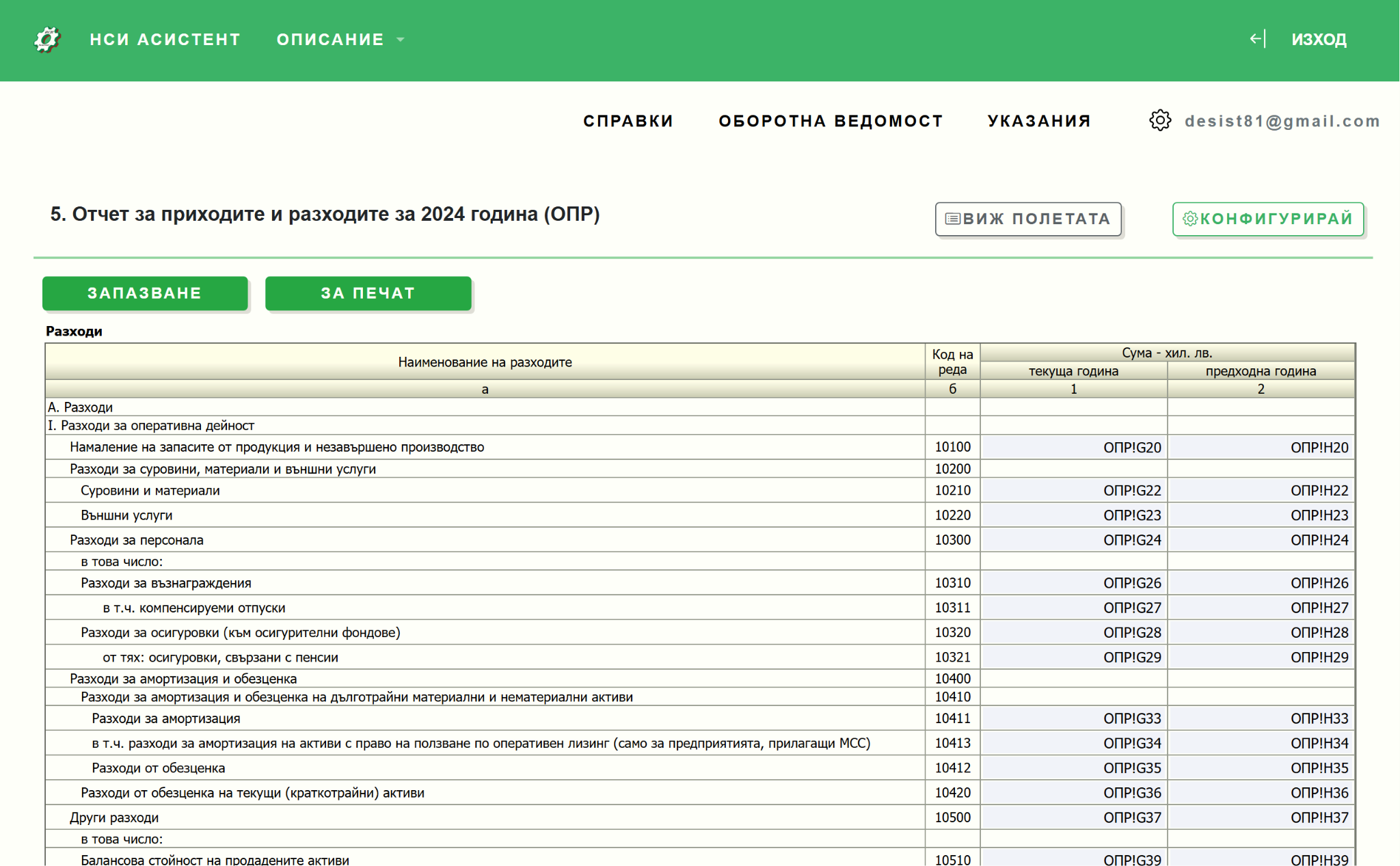
Task: Open settings gear next to email
Action: click(1159, 121)
